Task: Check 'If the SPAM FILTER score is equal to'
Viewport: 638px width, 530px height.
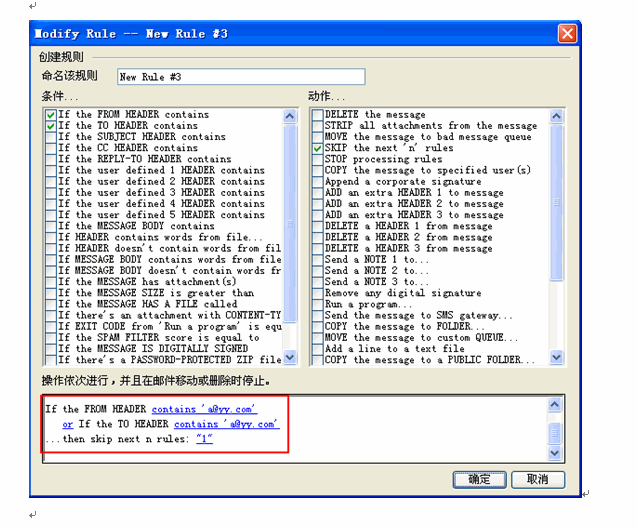Action: pyautogui.click(x=50, y=338)
